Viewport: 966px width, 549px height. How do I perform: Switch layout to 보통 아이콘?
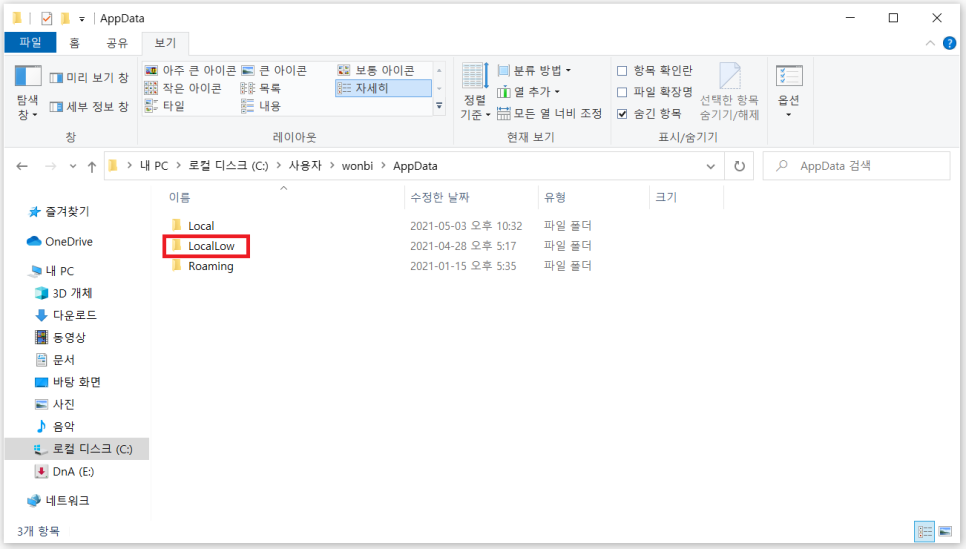(376, 70)
